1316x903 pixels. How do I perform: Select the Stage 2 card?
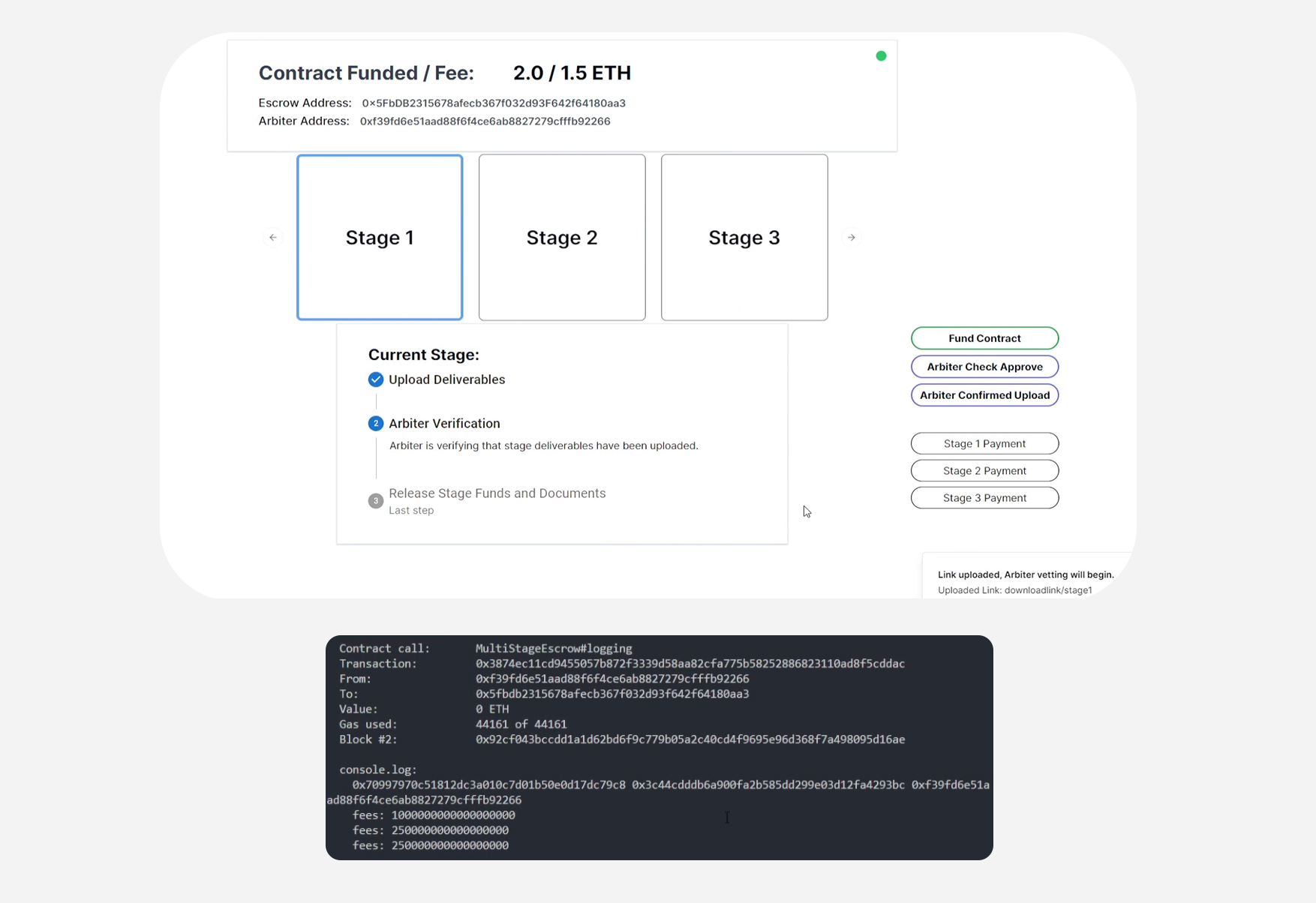click(x=562, y=238)
